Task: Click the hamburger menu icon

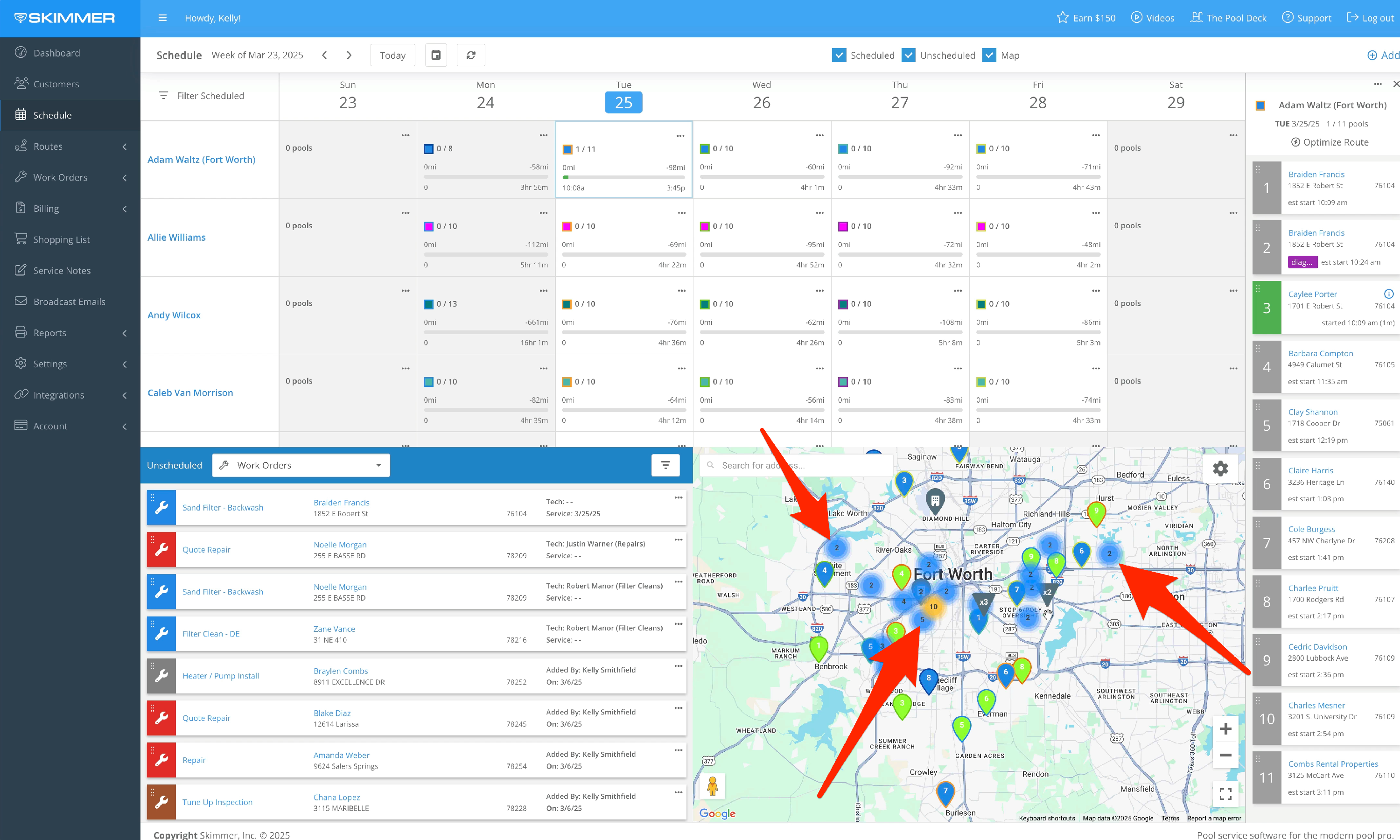Action: [x=162, y=18]
